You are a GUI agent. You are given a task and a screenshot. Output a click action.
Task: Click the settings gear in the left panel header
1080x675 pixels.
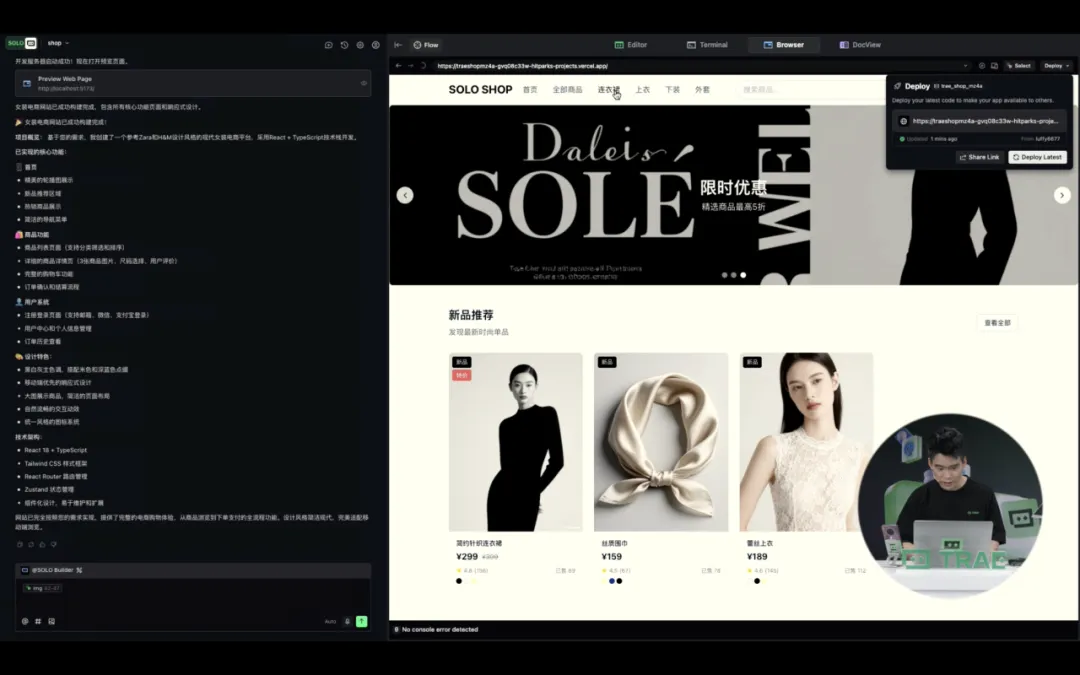pos(361,45)
